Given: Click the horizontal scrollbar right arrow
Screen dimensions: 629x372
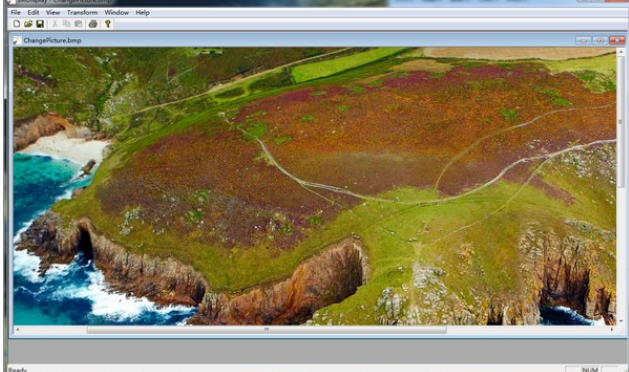Looking at the screenshot, I should click(612, 329).
